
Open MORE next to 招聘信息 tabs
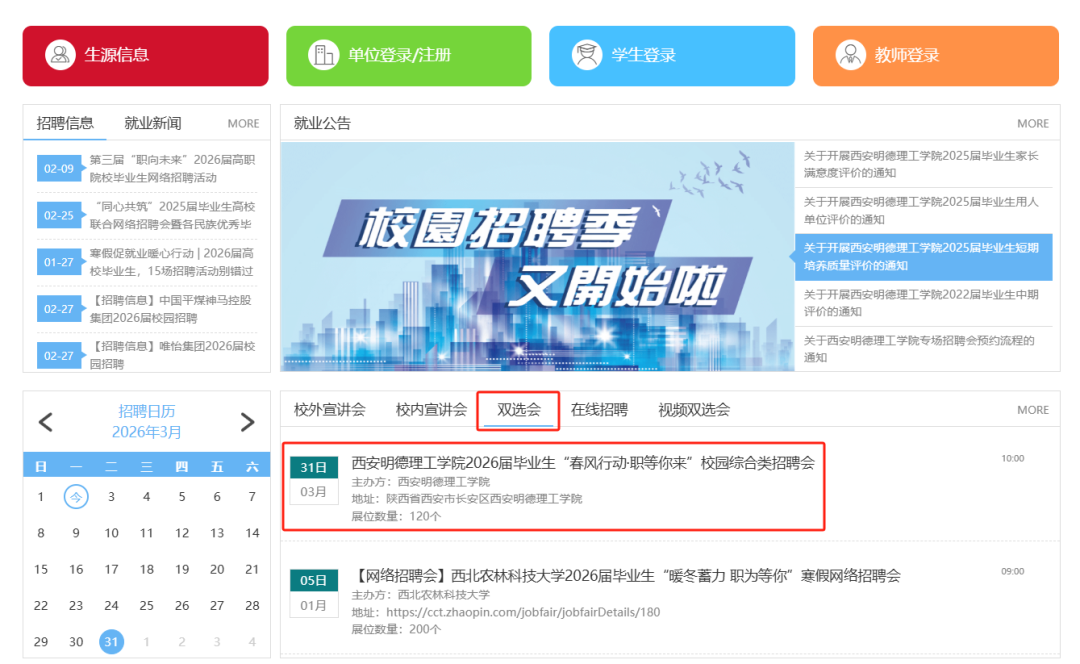(x=243, y=124)
